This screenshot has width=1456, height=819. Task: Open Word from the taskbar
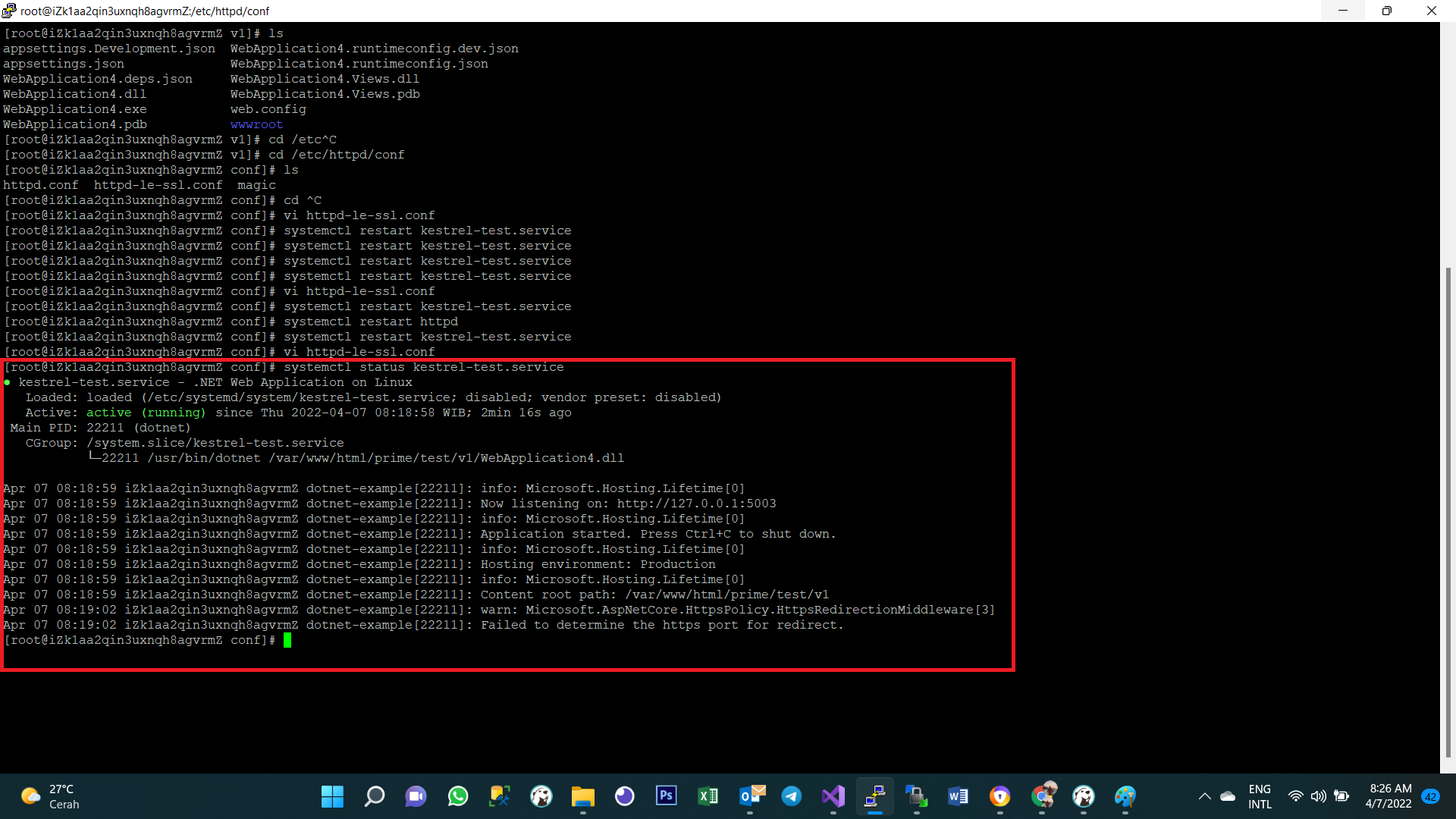point(958,796)
